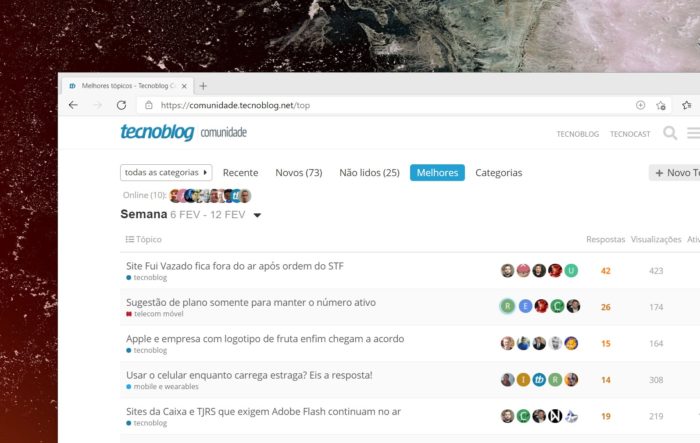Select the Melhores tab
Image resolution: width=700 pixels, height=443 pixels.
tap(437, 173)
